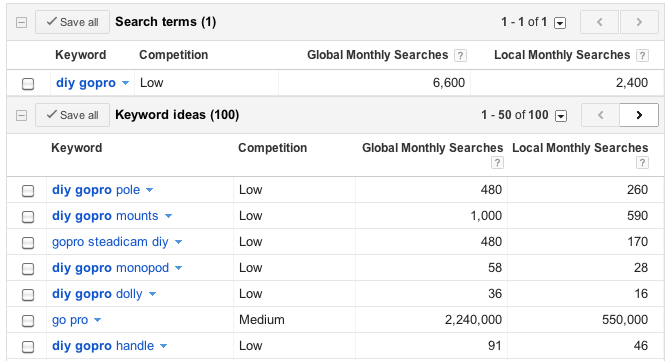Sort Search terms by Competition column header
The image size is (672, 361).
coord(174,55)
